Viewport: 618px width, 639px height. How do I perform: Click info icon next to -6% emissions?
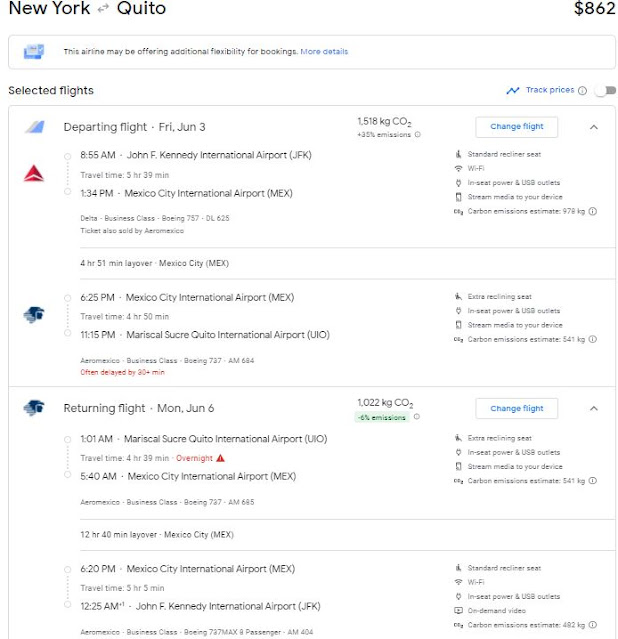[x=416, y=417]
